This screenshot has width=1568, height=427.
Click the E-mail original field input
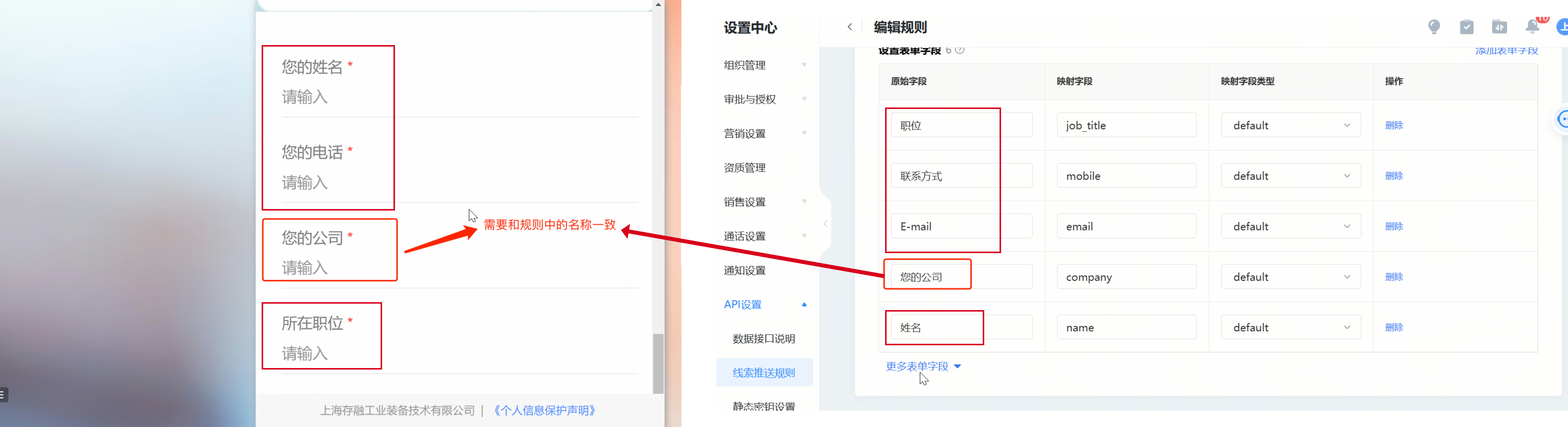coord(962,226)
